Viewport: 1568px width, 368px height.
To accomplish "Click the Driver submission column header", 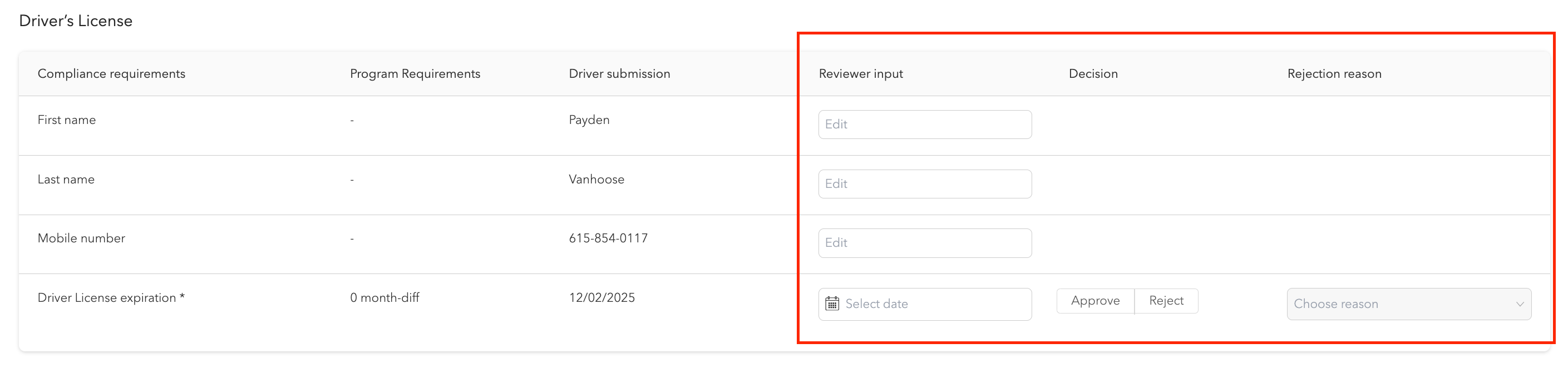I will tap(619, 73).
